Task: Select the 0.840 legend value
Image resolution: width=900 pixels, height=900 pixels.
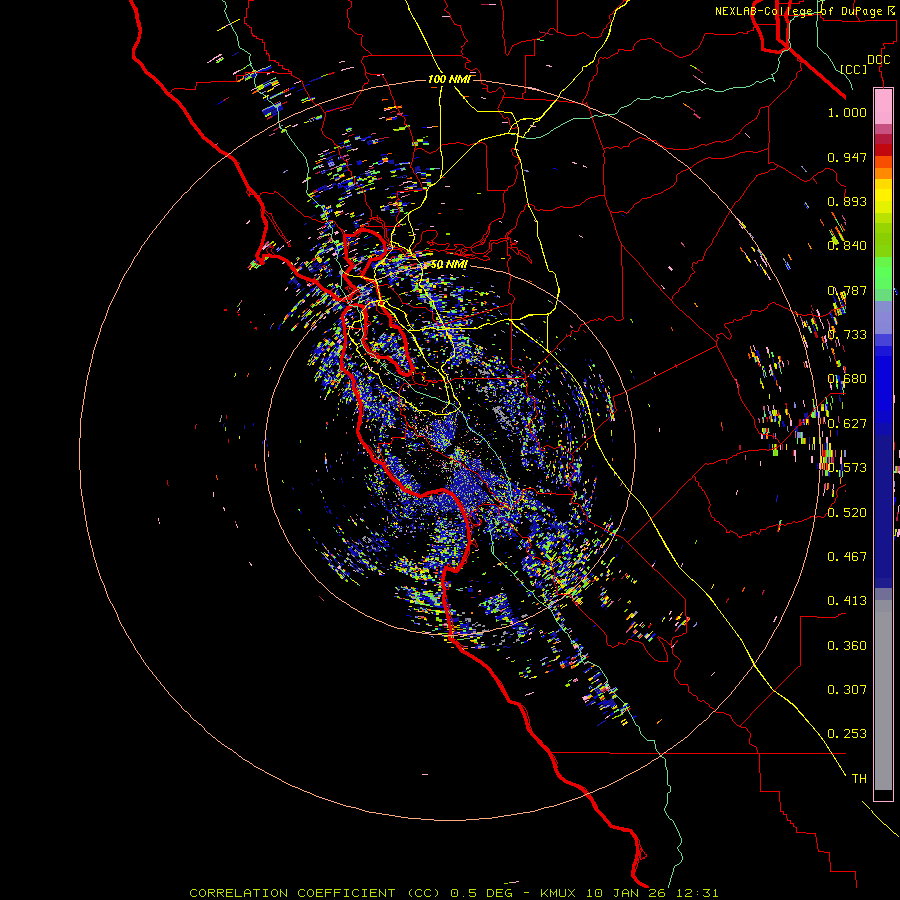Action: tap(847, 246)
